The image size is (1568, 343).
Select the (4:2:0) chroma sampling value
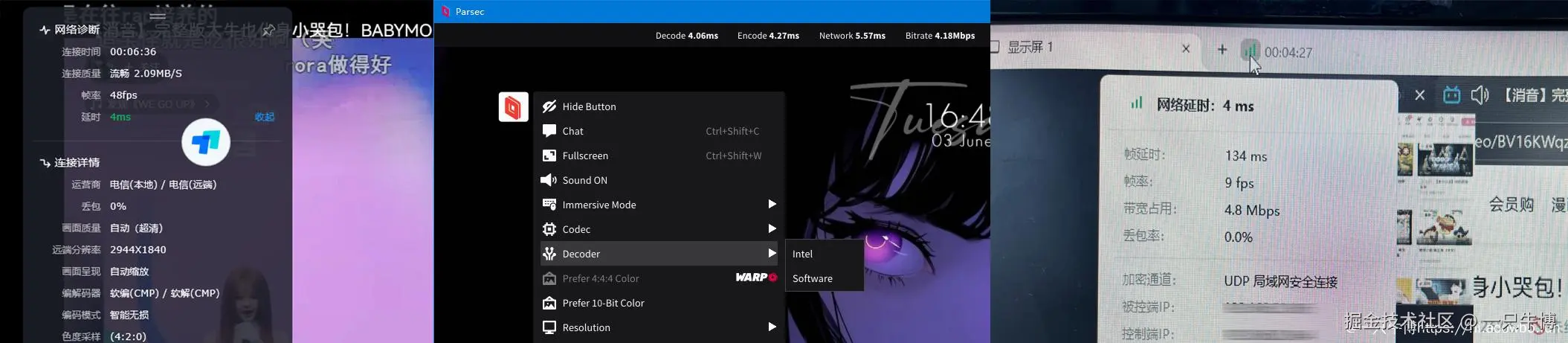pyautogui.click(x=129, y=336)
